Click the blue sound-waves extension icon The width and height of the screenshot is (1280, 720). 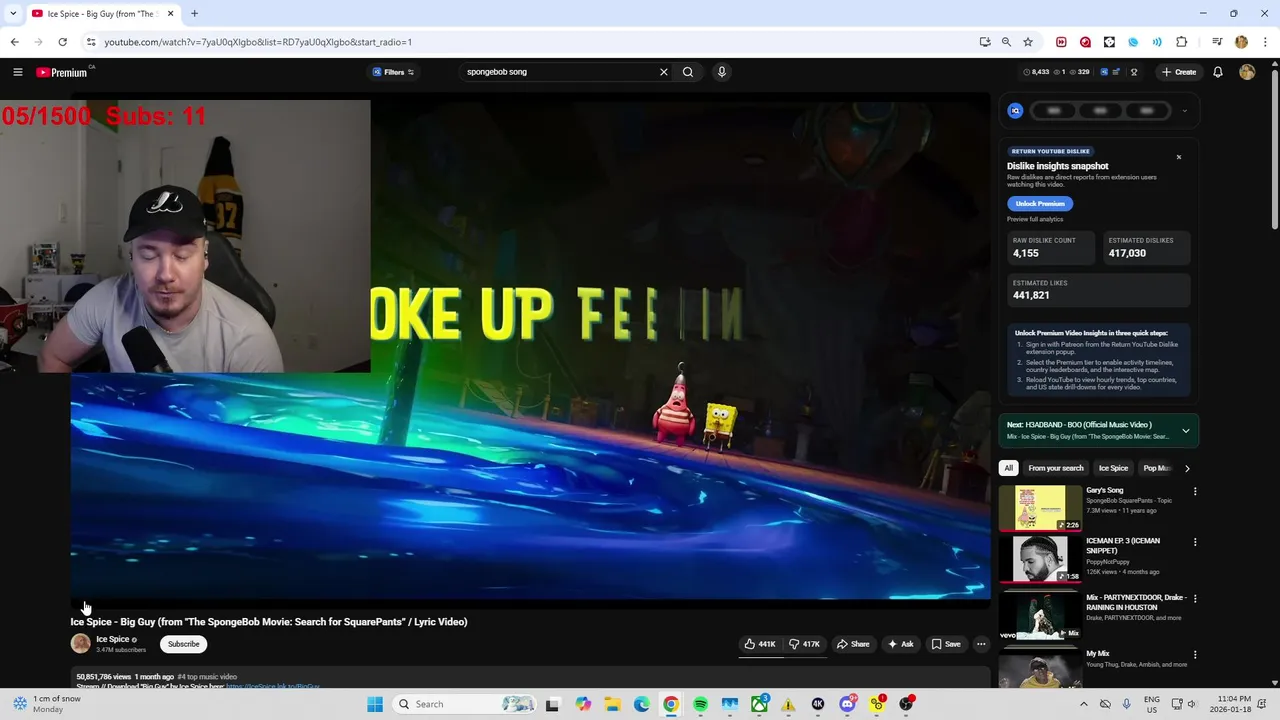pyautogui.click(x=1157, y=42)
